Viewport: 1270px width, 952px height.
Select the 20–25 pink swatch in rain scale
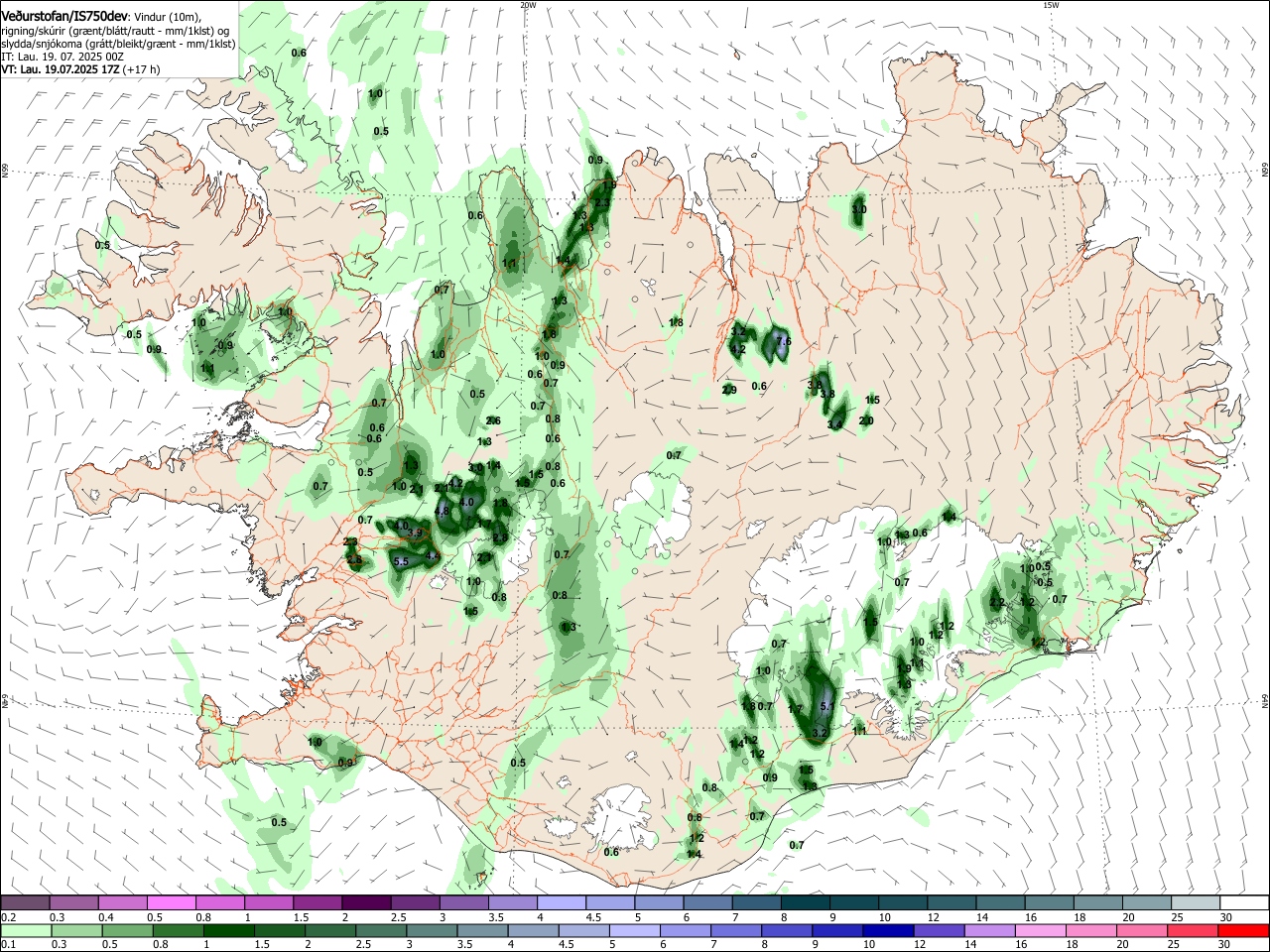pyautogui.click(x=1142, y=931)
